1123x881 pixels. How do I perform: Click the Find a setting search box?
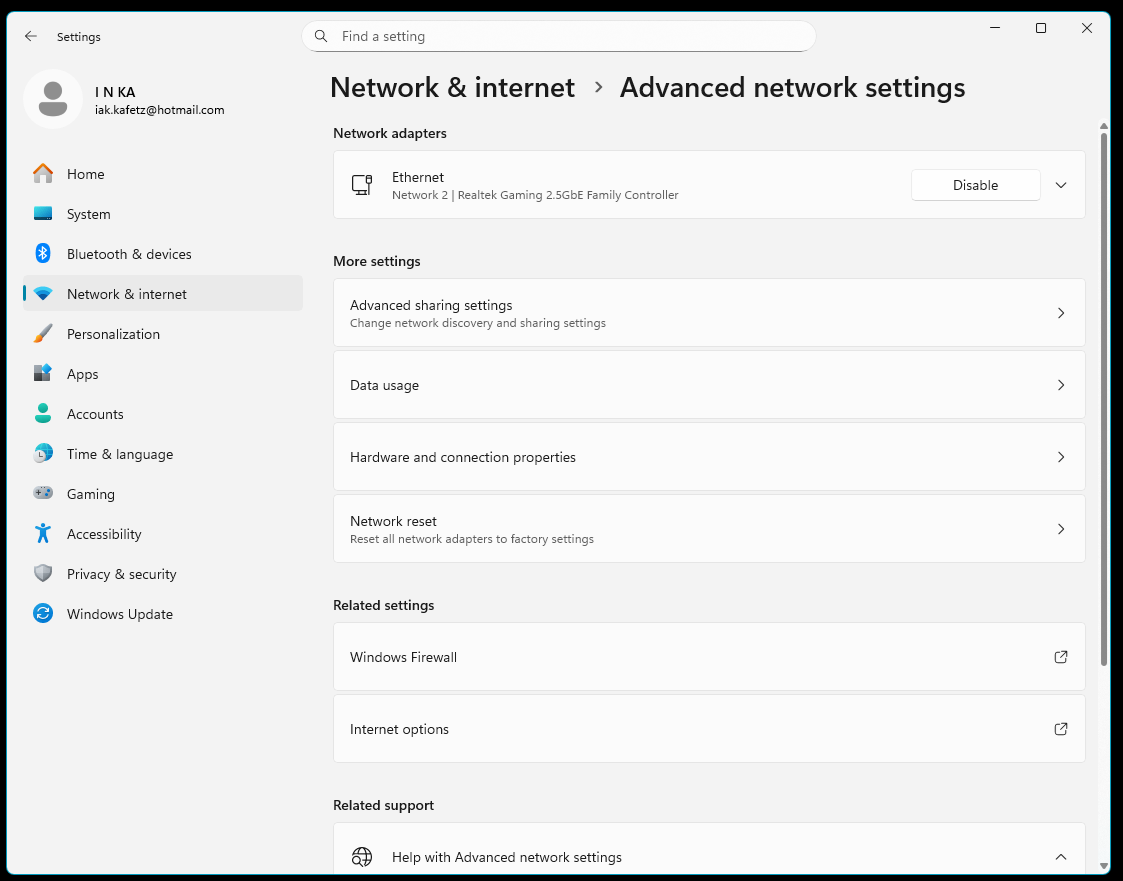point(558,36)
